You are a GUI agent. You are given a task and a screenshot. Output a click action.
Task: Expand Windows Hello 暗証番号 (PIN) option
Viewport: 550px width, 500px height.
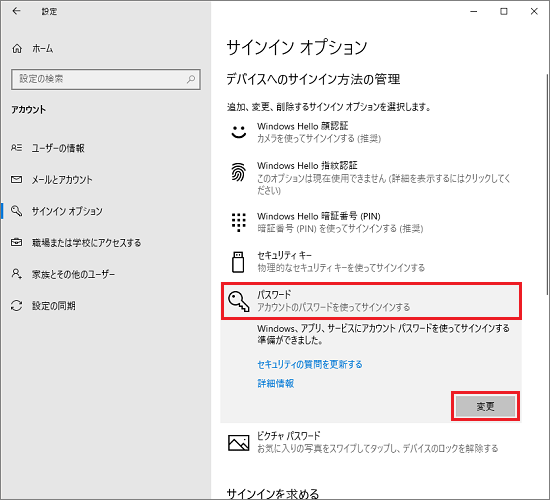371,222
